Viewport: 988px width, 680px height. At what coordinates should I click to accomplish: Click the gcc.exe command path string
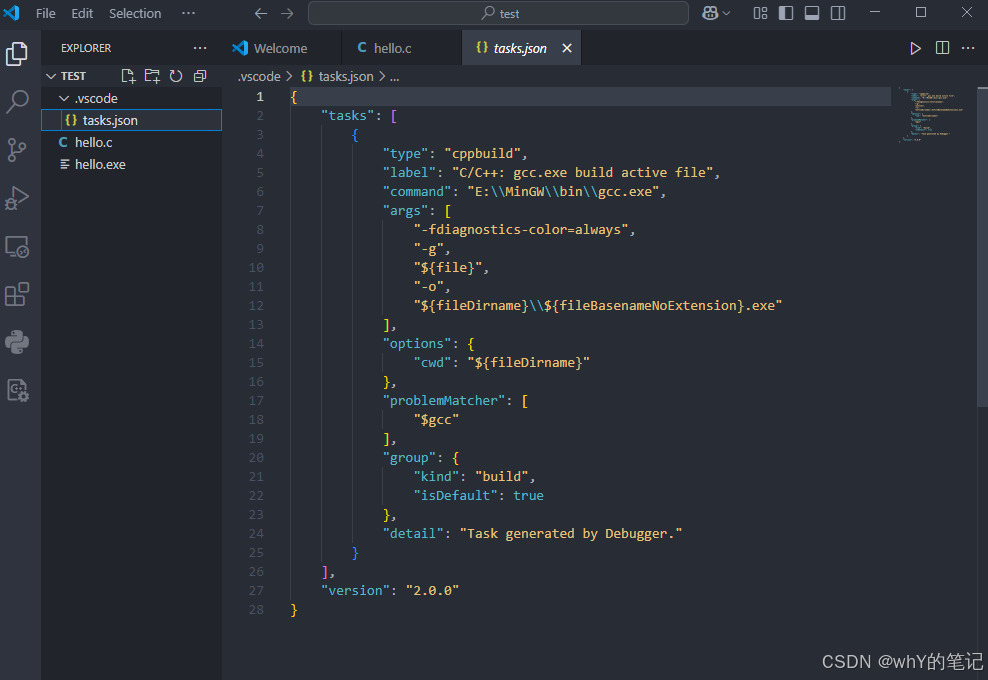(563, 192)
